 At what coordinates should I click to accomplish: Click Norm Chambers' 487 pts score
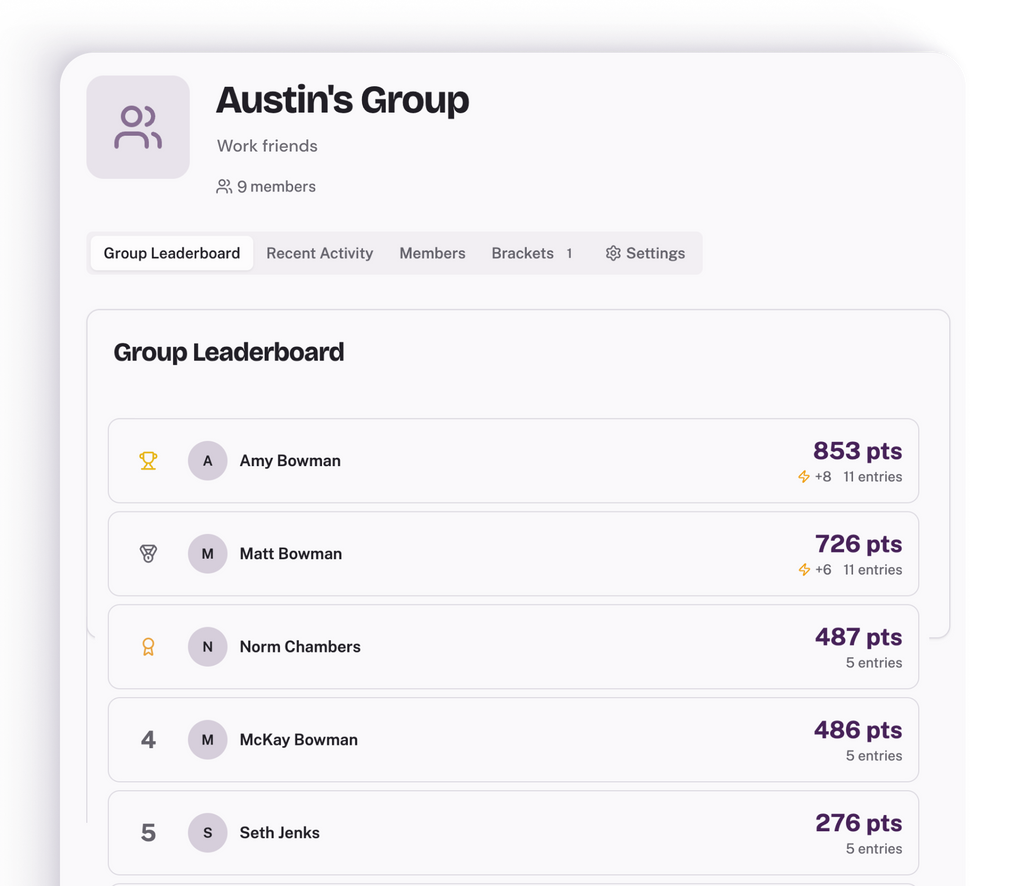pos(858,637)
